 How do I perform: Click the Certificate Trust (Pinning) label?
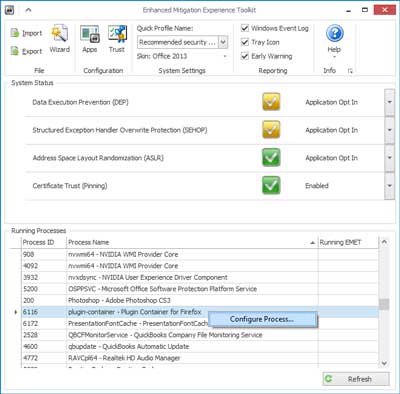coord(70,186)
